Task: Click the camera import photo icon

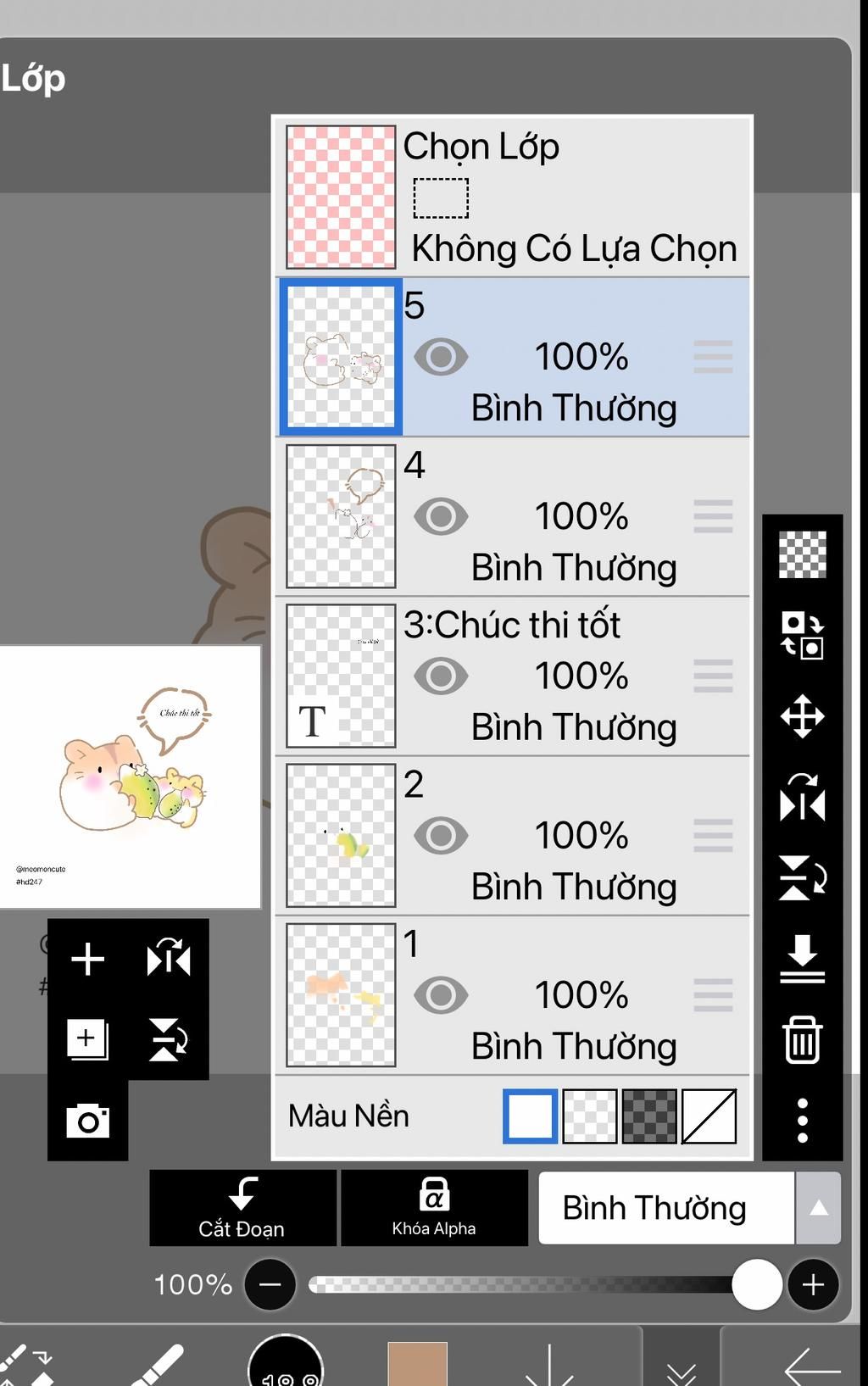Action: (87, 1121)
